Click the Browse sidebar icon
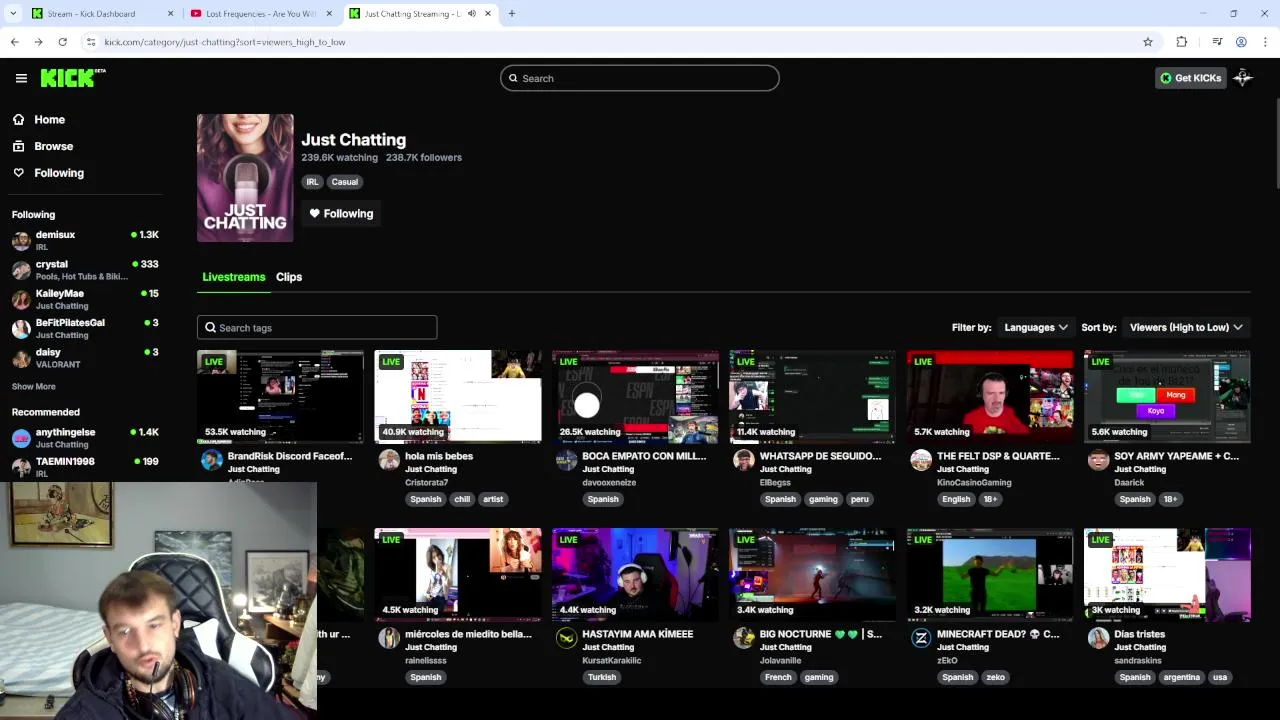This screenshot has height=720, width=1280. coord(18,146)
